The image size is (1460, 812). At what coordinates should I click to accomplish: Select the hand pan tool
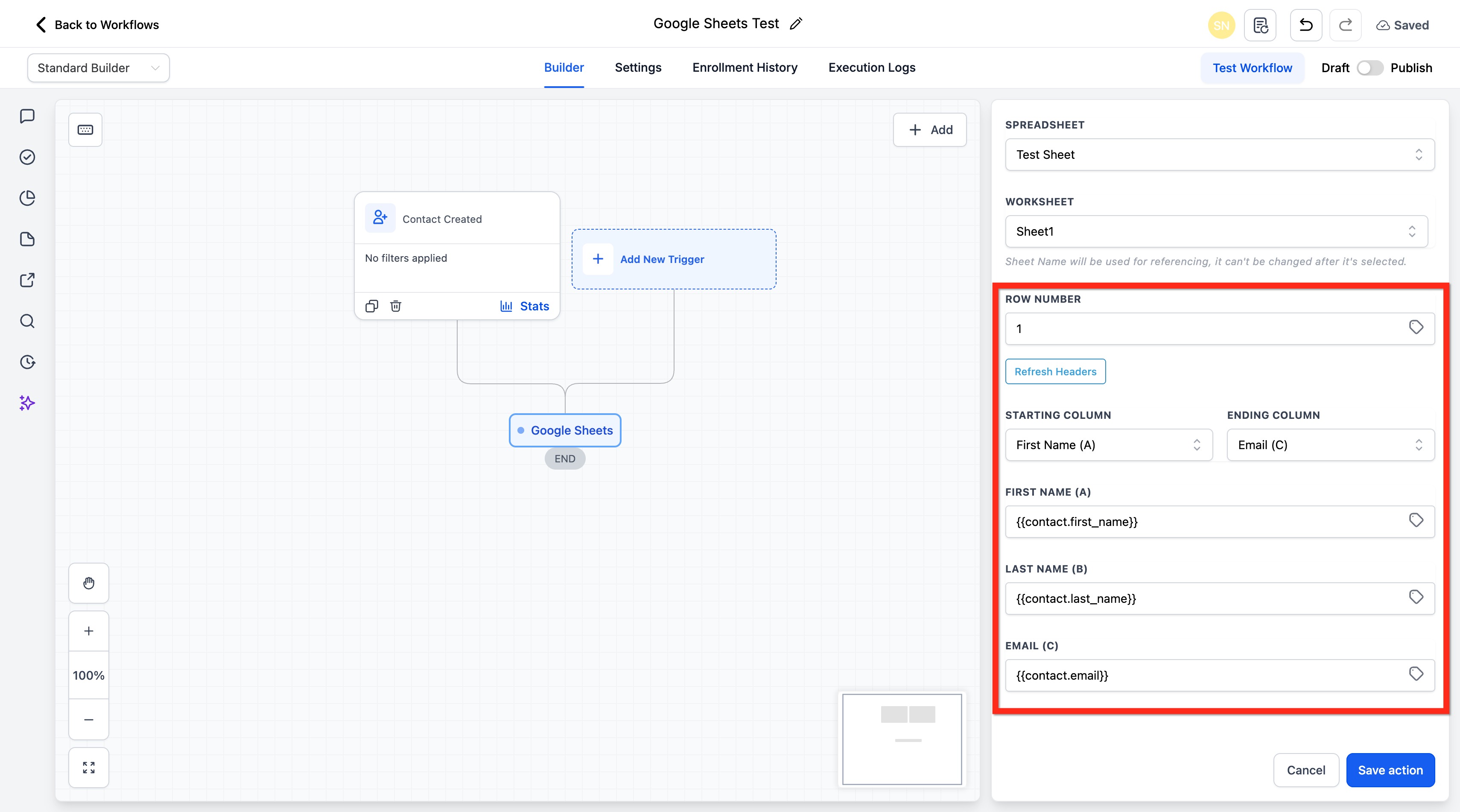tap(88, 583)
